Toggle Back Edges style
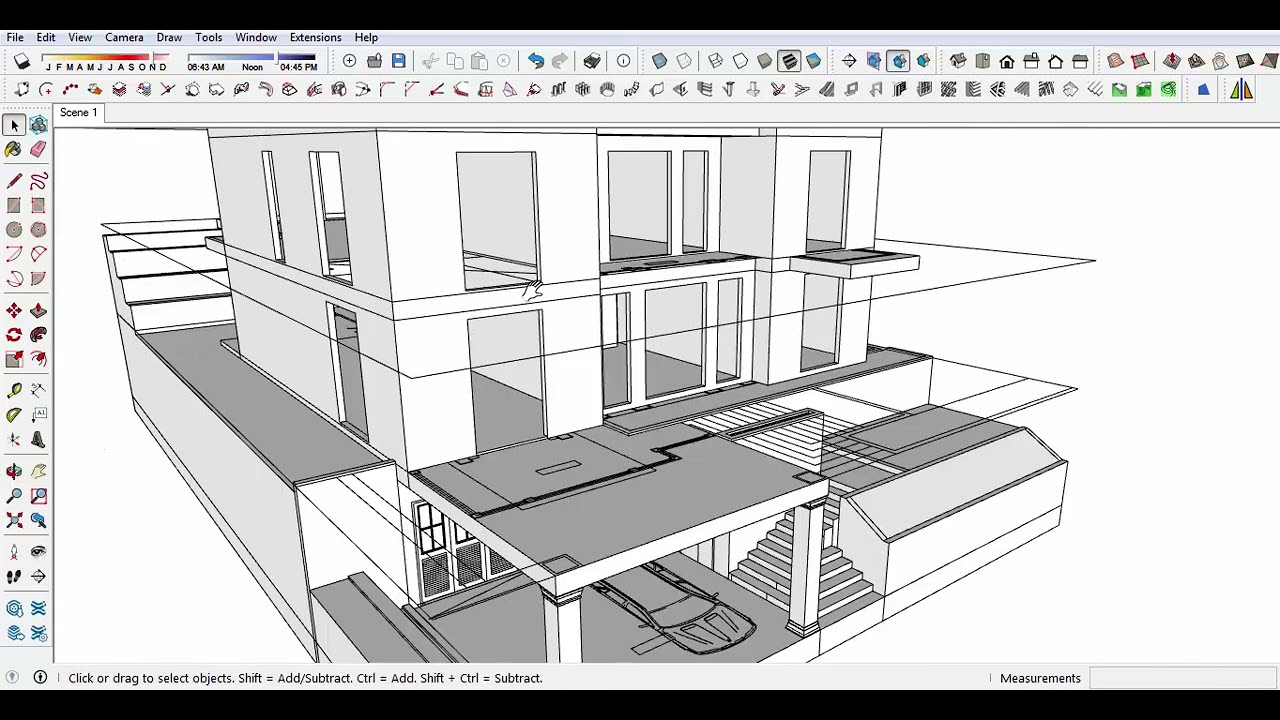This screenshot has height=720, width=1280. tap(684, 62)
